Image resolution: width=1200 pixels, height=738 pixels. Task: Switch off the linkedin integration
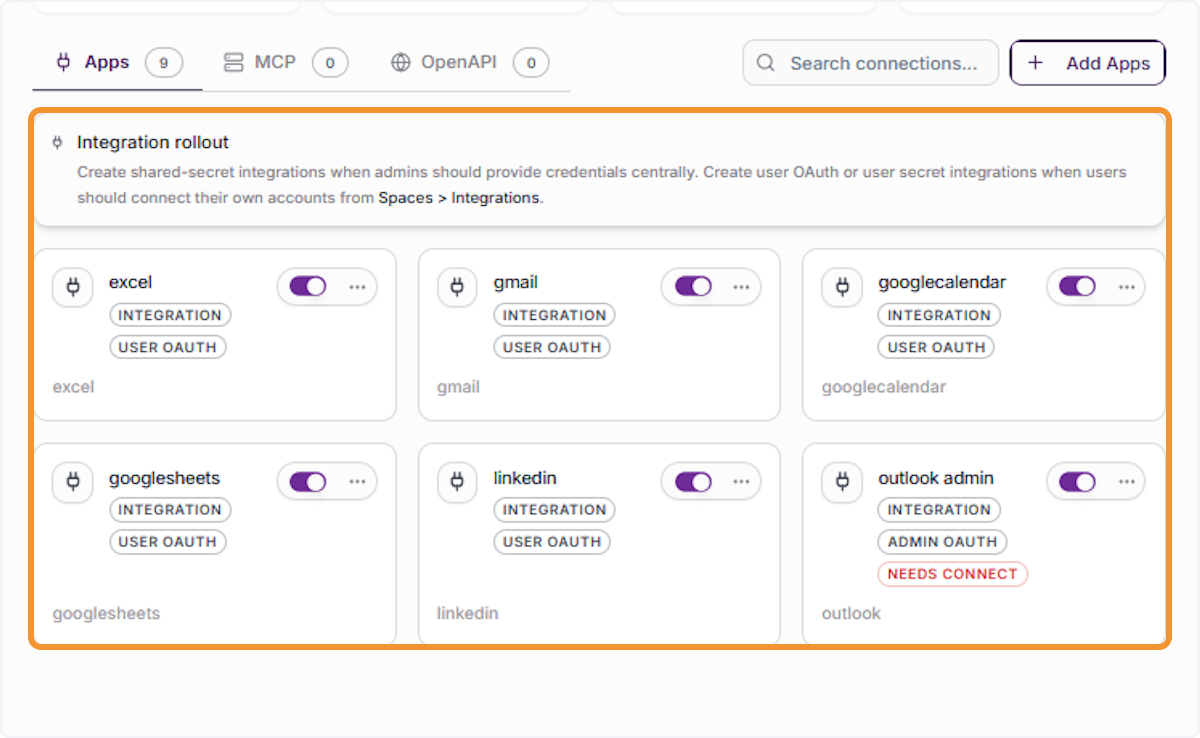(693, 482)
